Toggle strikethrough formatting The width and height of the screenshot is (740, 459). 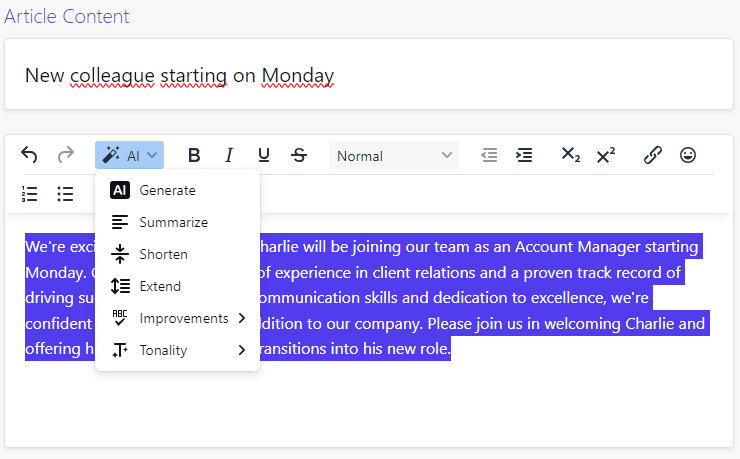(x=299, y=155)
